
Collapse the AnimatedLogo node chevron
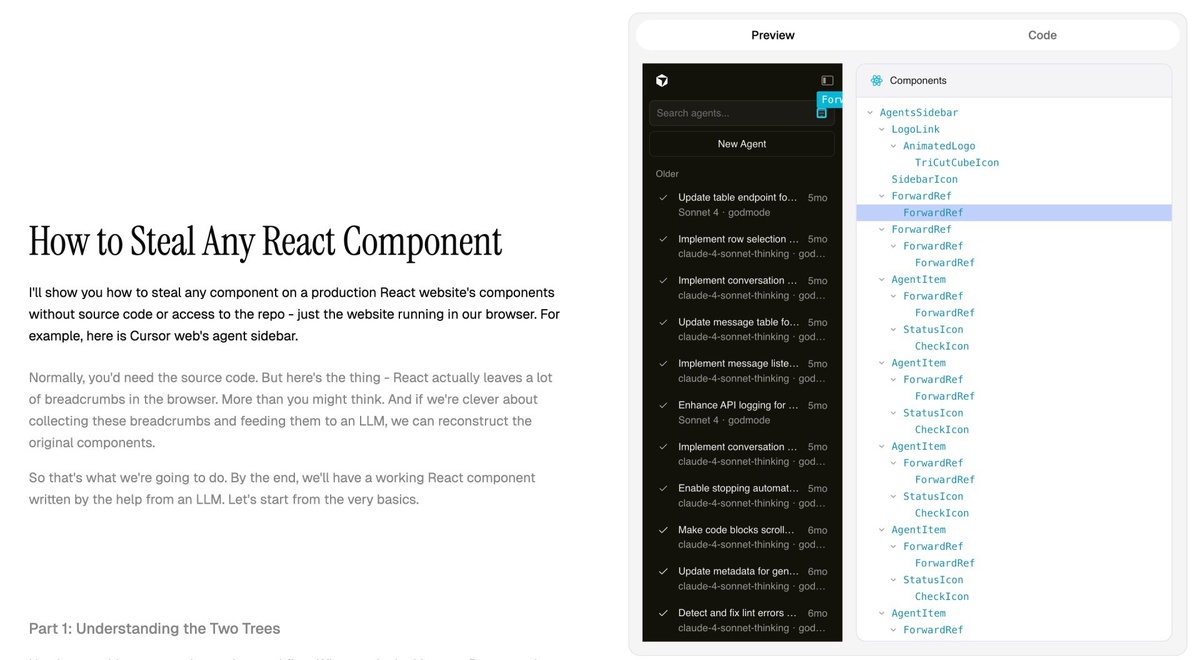point(894,146)
